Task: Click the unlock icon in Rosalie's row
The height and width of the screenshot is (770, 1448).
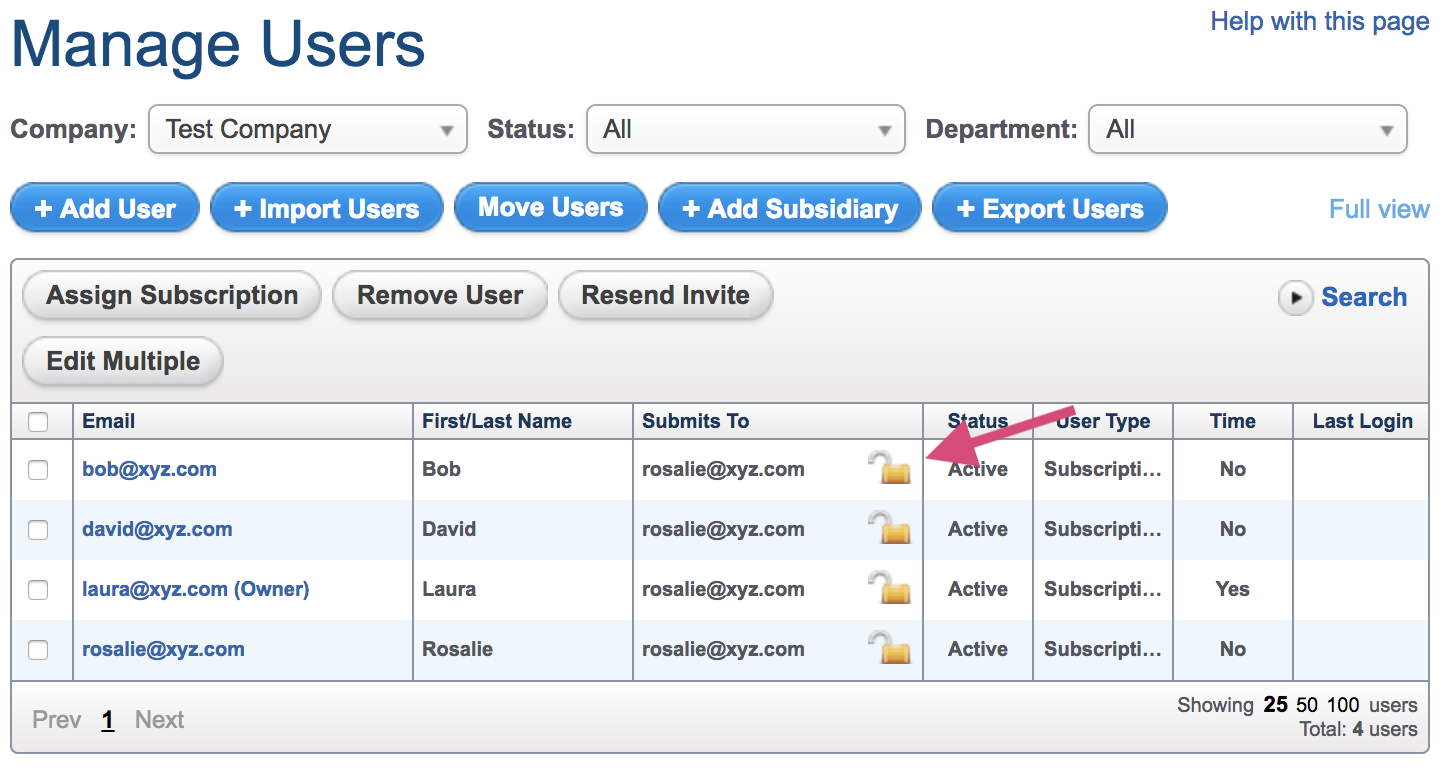Action: pos(889,648)
